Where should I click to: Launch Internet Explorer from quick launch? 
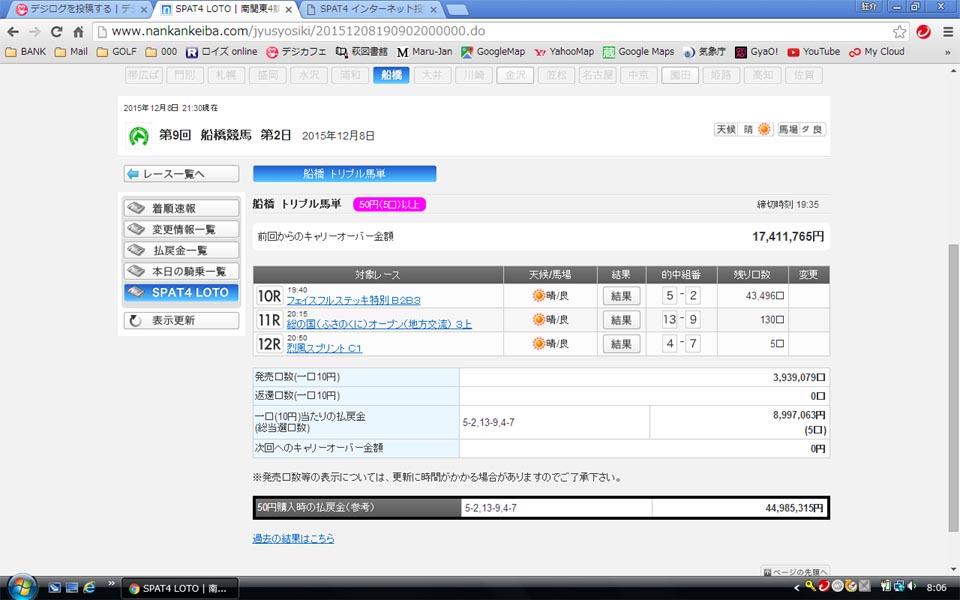coord(89,588)
